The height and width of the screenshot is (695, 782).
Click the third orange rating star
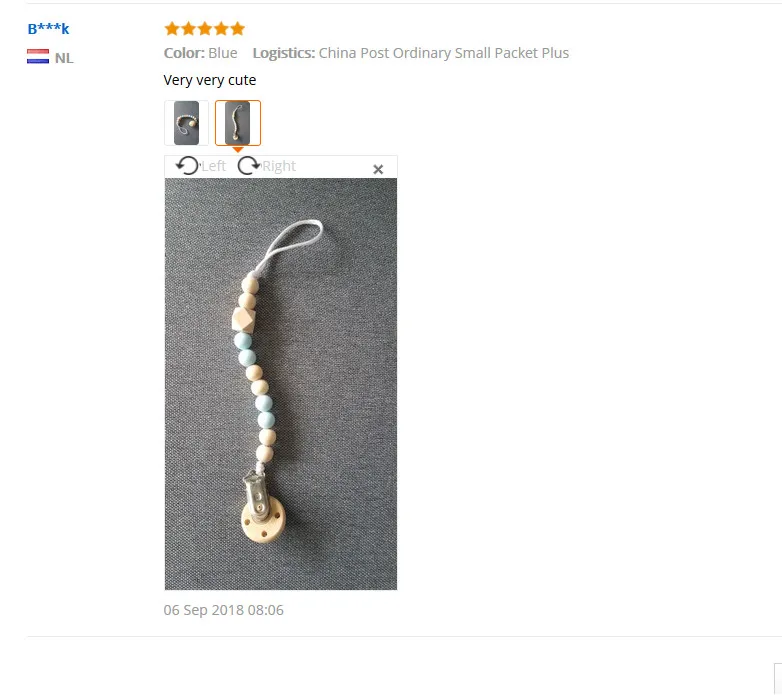click(x=204, y=28)
